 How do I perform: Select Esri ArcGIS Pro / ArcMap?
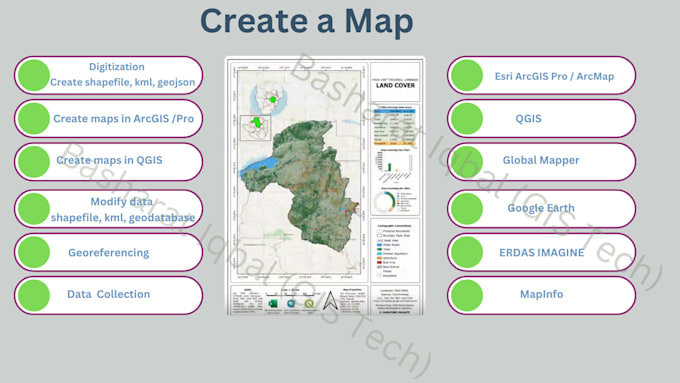pyautogui.click(x=542, y=75)
